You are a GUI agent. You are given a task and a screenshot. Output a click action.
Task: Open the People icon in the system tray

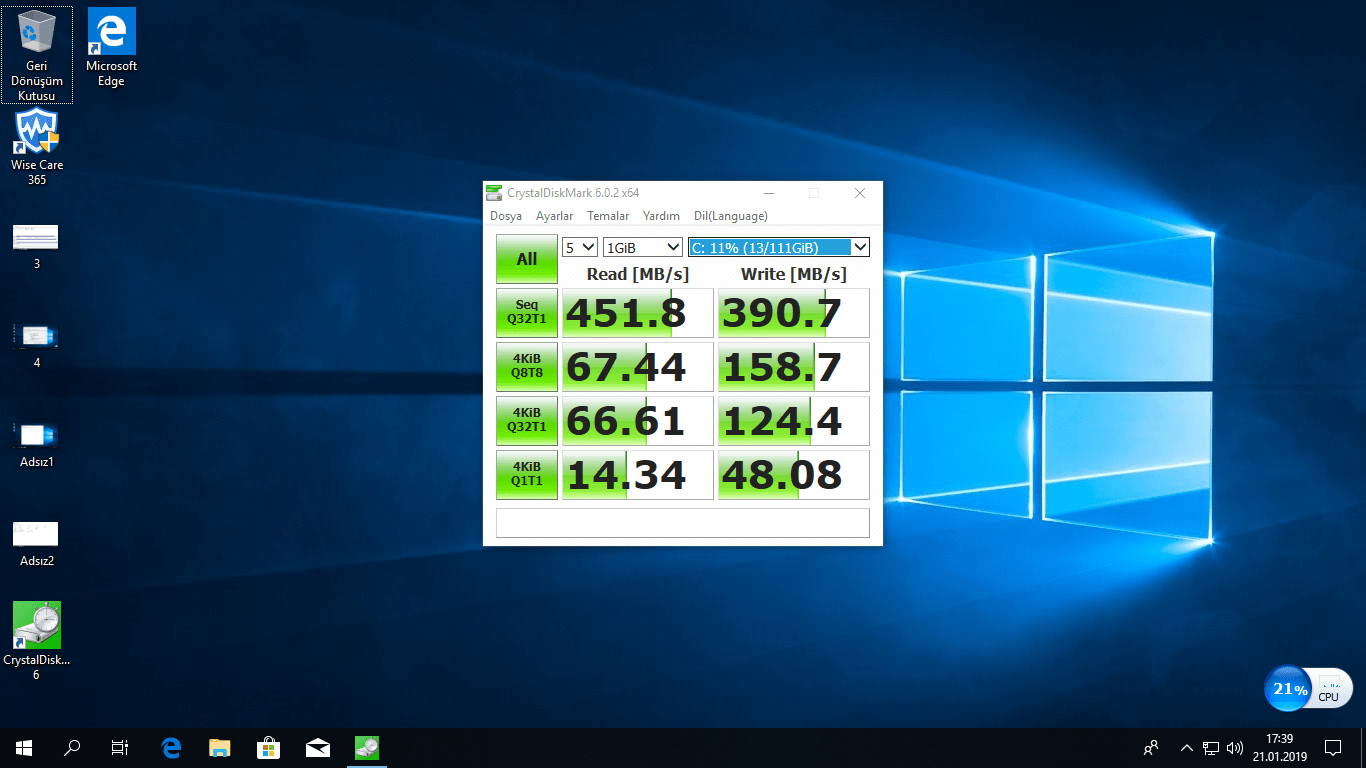click(1152, 747)
